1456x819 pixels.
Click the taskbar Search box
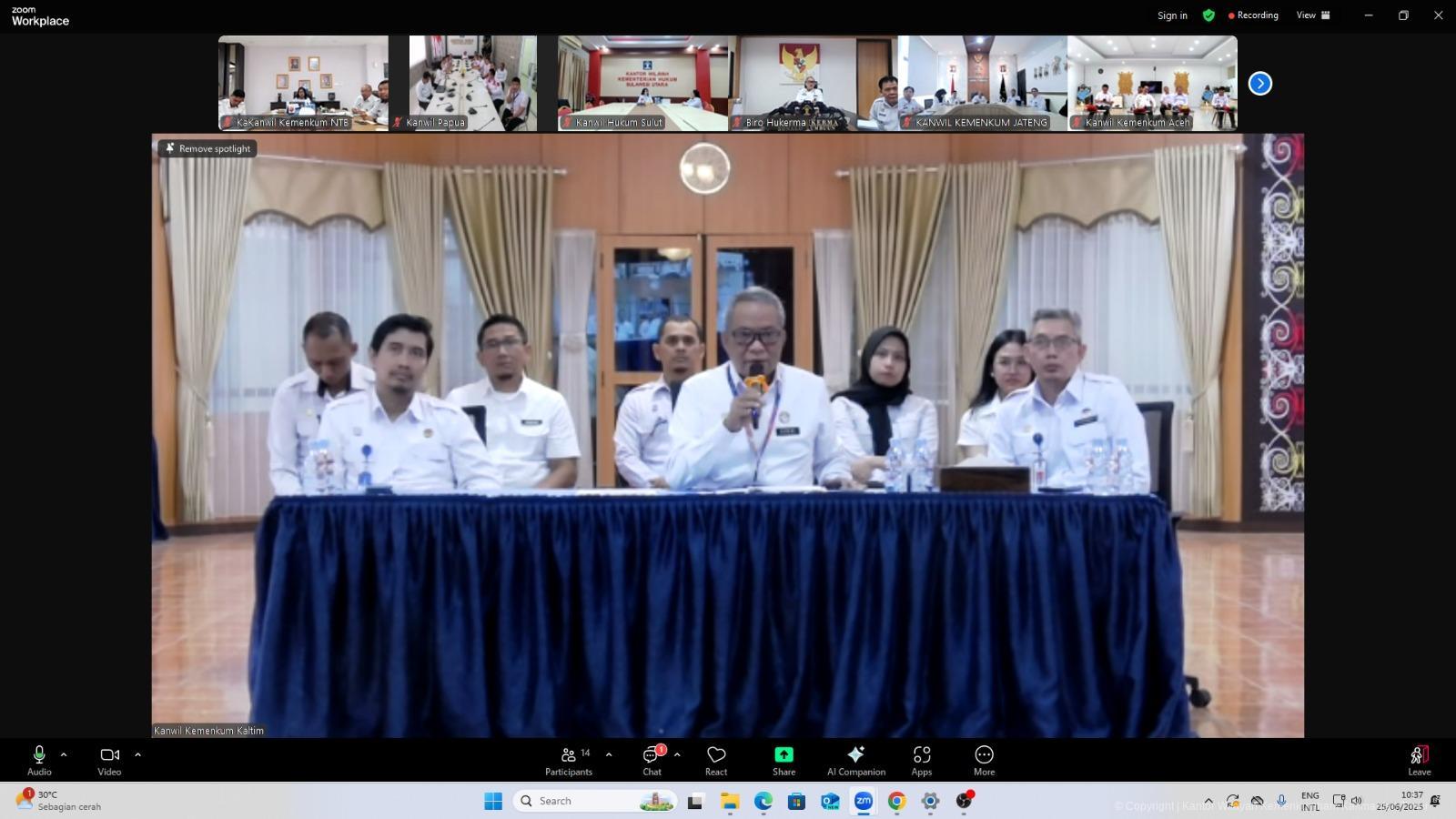pos(596,801)
